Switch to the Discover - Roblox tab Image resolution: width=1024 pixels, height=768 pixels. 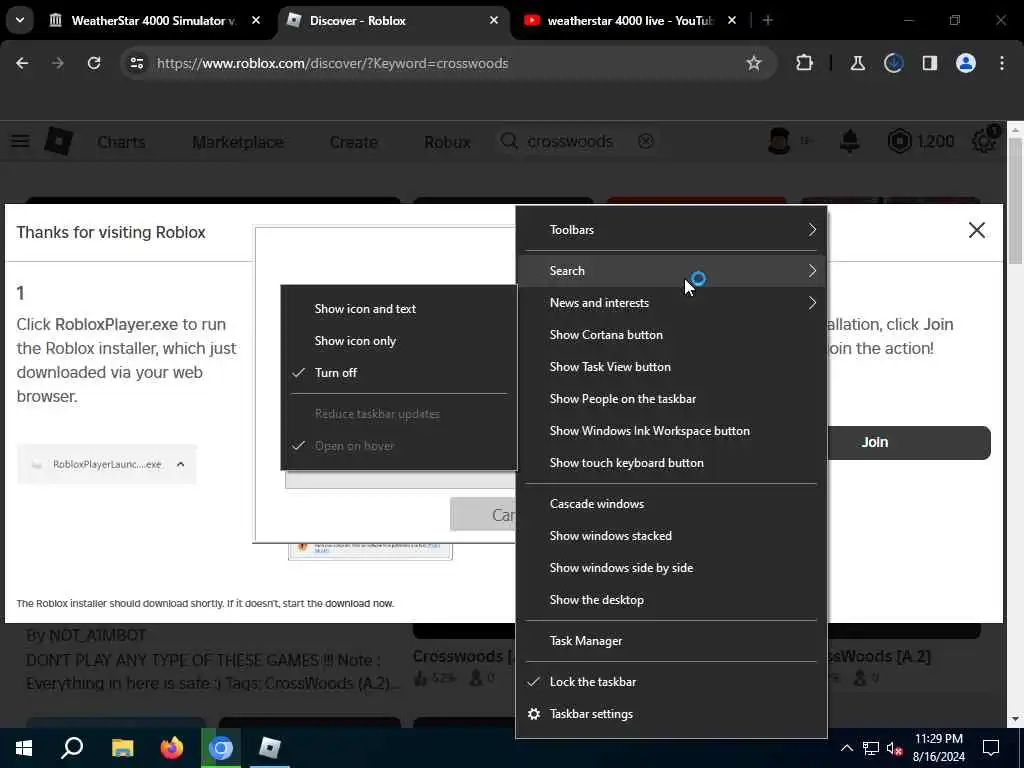pyautogui.click(x=394, y=20)
